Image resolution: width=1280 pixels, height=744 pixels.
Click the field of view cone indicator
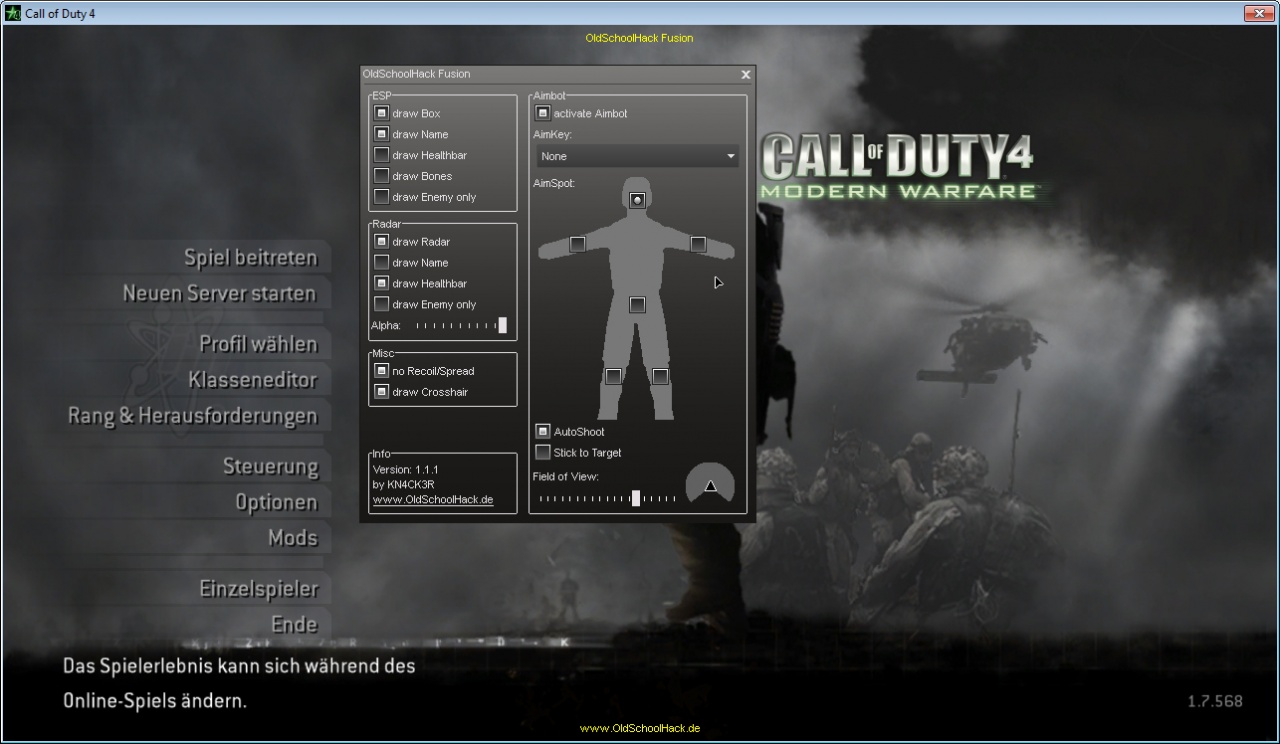click(710, 485)
